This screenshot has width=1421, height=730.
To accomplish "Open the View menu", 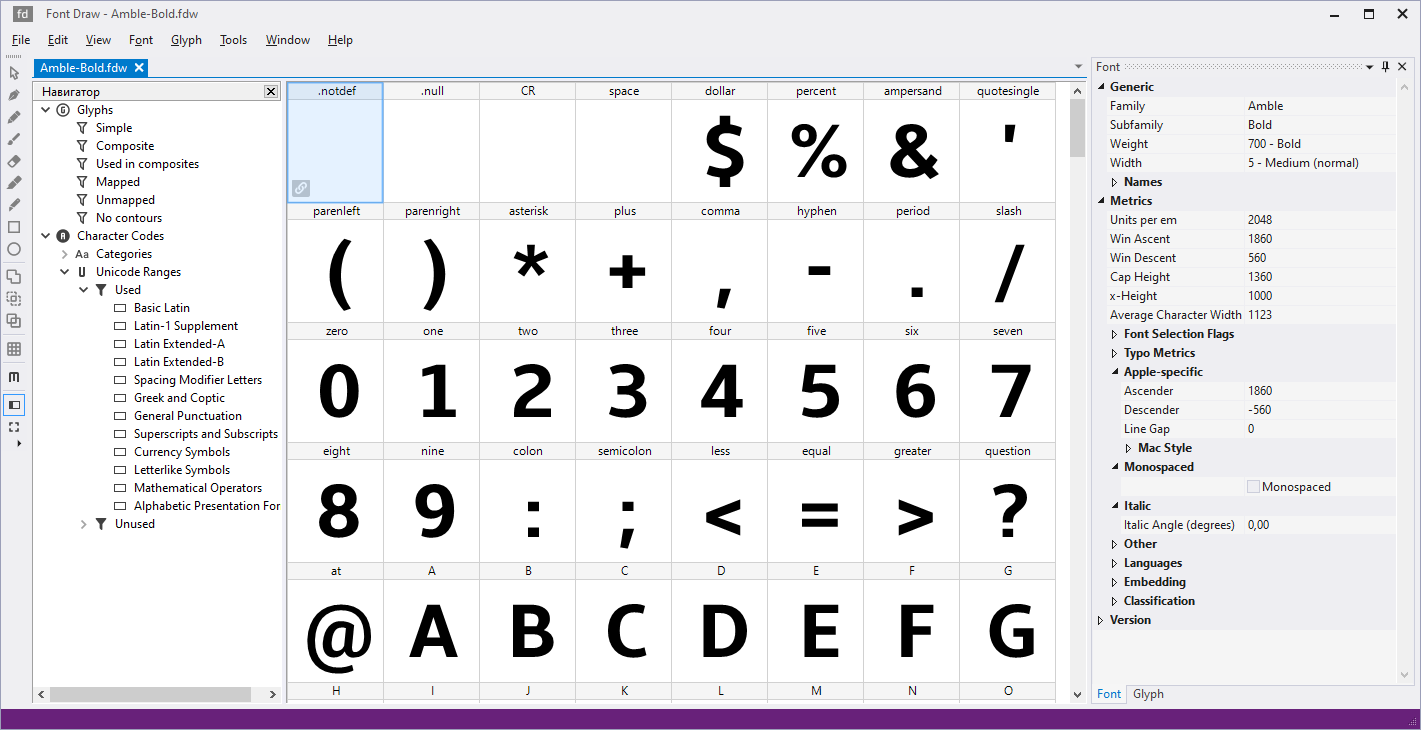I will [x=98, y=40].
